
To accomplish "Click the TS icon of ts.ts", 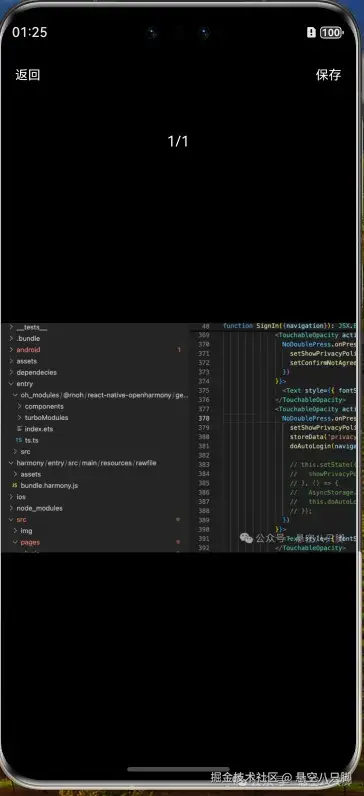I will pos(19,440).
